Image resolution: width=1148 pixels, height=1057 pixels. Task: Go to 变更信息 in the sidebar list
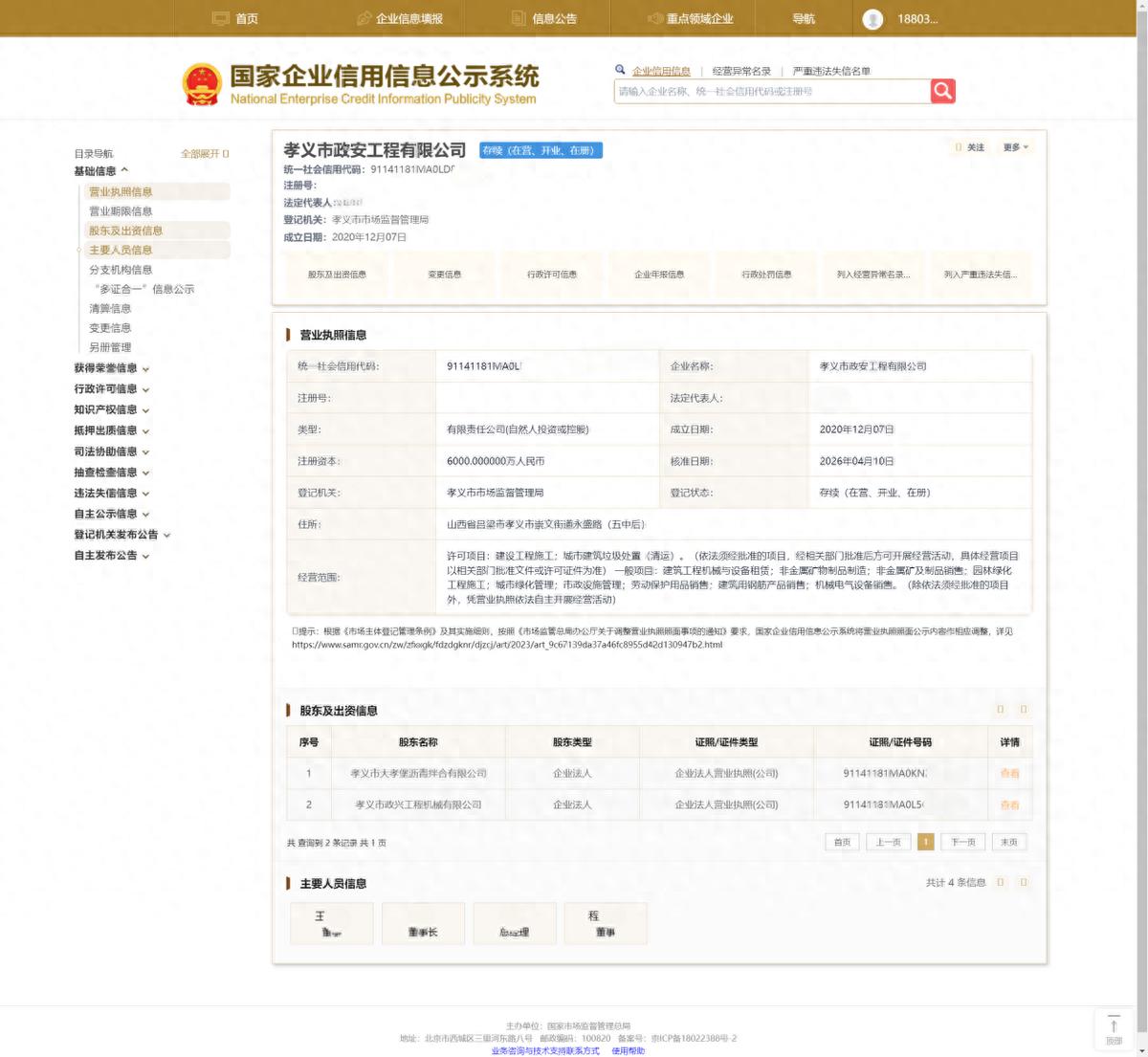pos(110,328)
